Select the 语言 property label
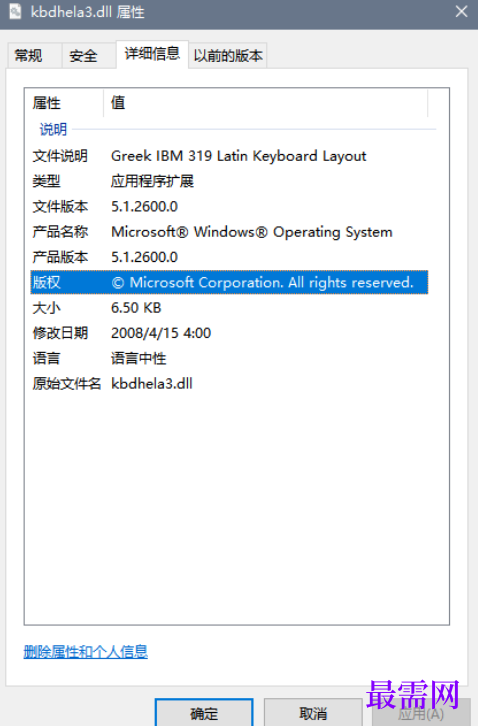 (x=46, y=358)
